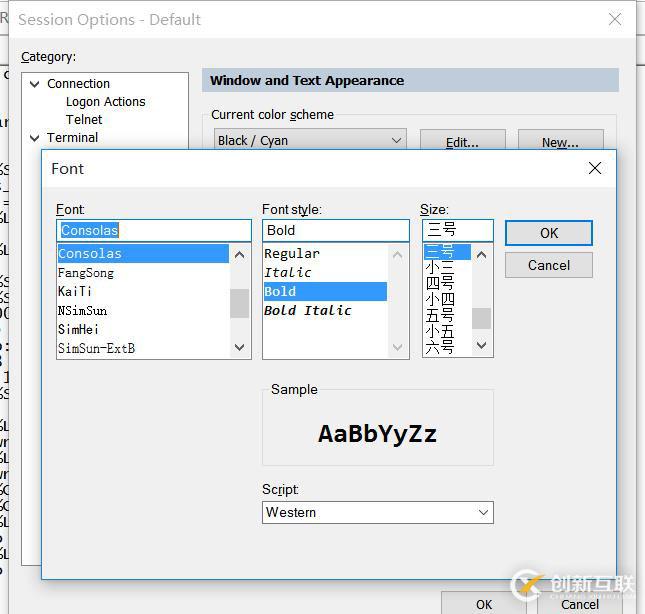The image size is (645, 614).
Task: Select Telnet in category tree
Action: (84, 119)
